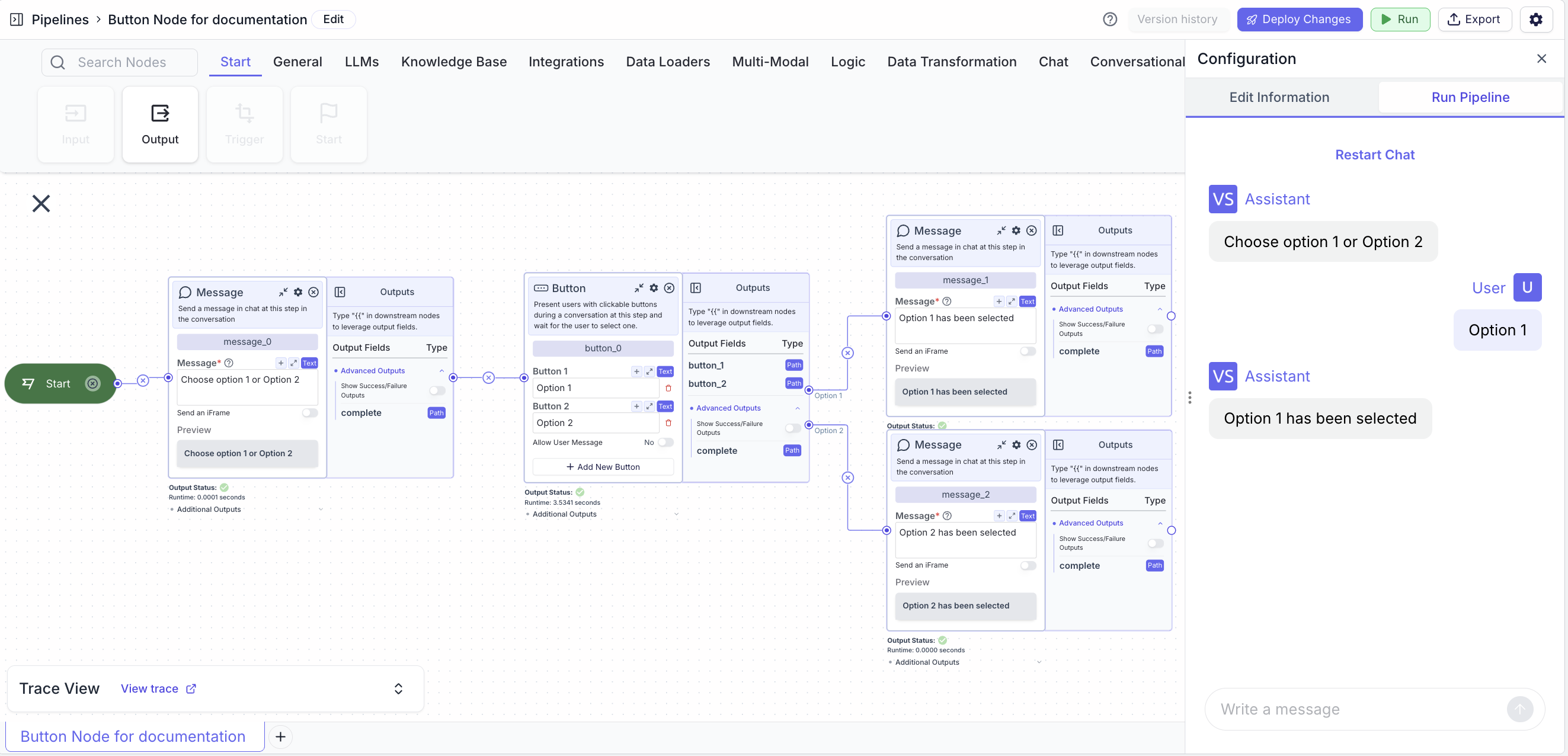Click the message send arrow icon

(1519, 709)
